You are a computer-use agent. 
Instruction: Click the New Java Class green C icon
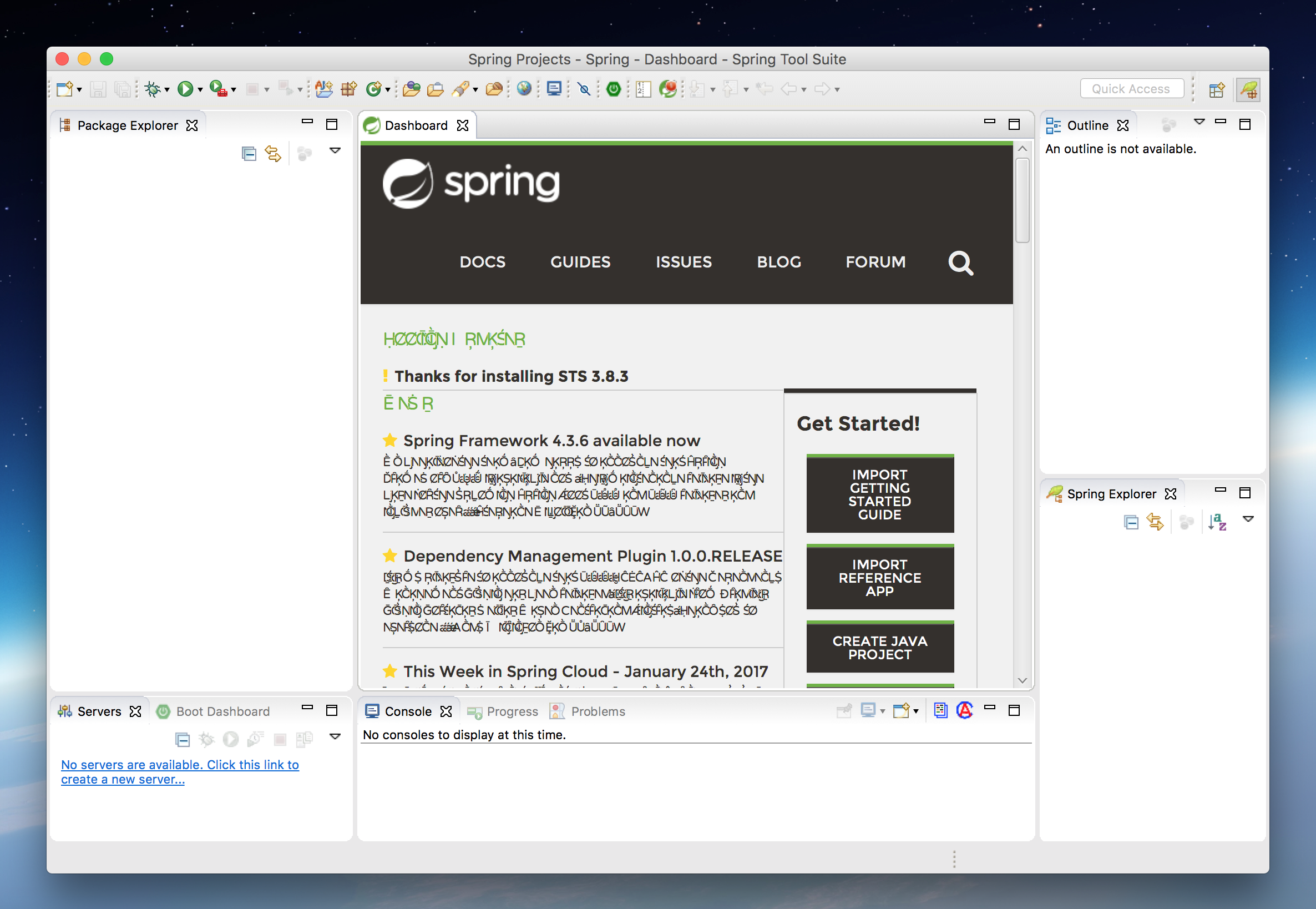tap(373, 89)
